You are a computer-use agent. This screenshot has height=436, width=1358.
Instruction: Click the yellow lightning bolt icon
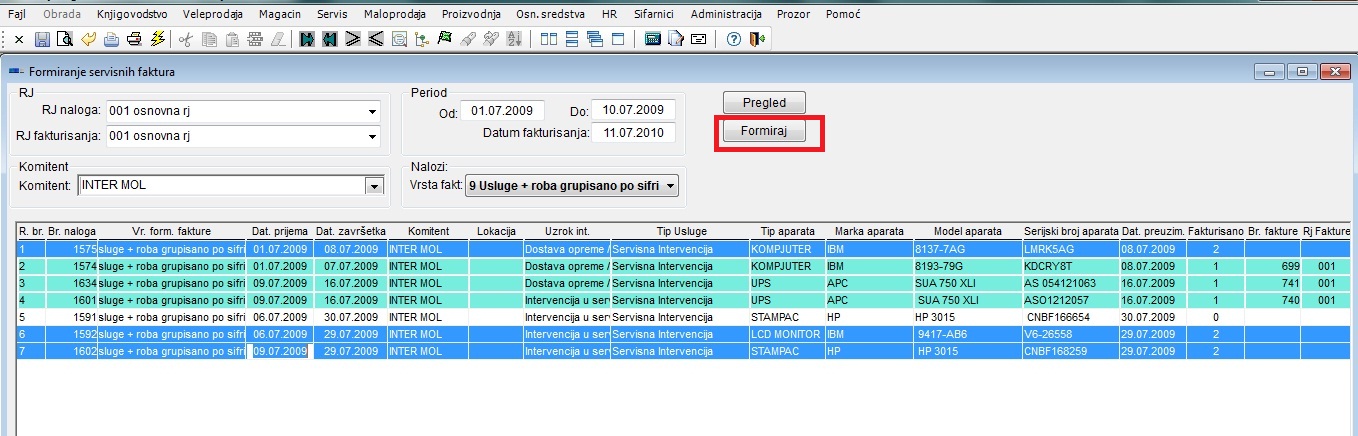tap(157, 40)
